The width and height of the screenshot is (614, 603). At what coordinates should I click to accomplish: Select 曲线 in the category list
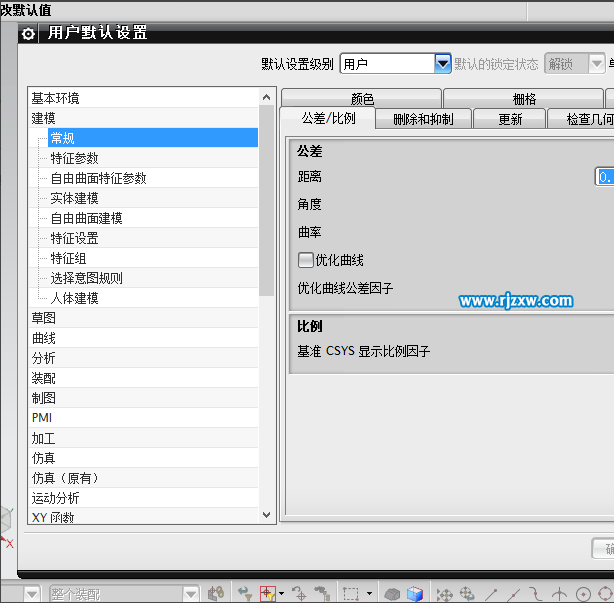[x=143, y=338]
